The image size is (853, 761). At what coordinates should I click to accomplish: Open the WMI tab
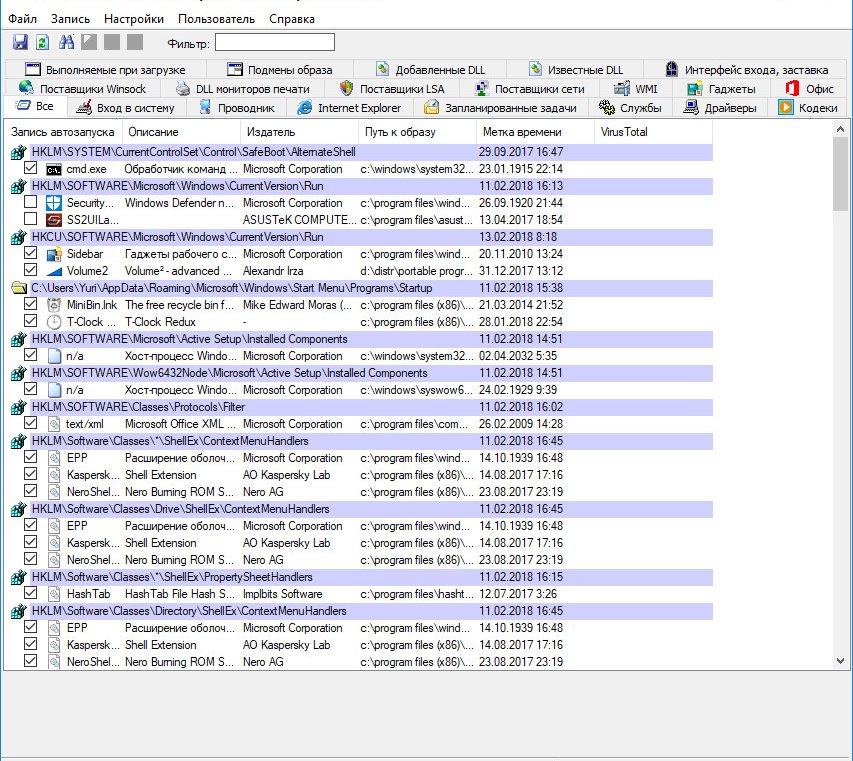coord(636,89)
